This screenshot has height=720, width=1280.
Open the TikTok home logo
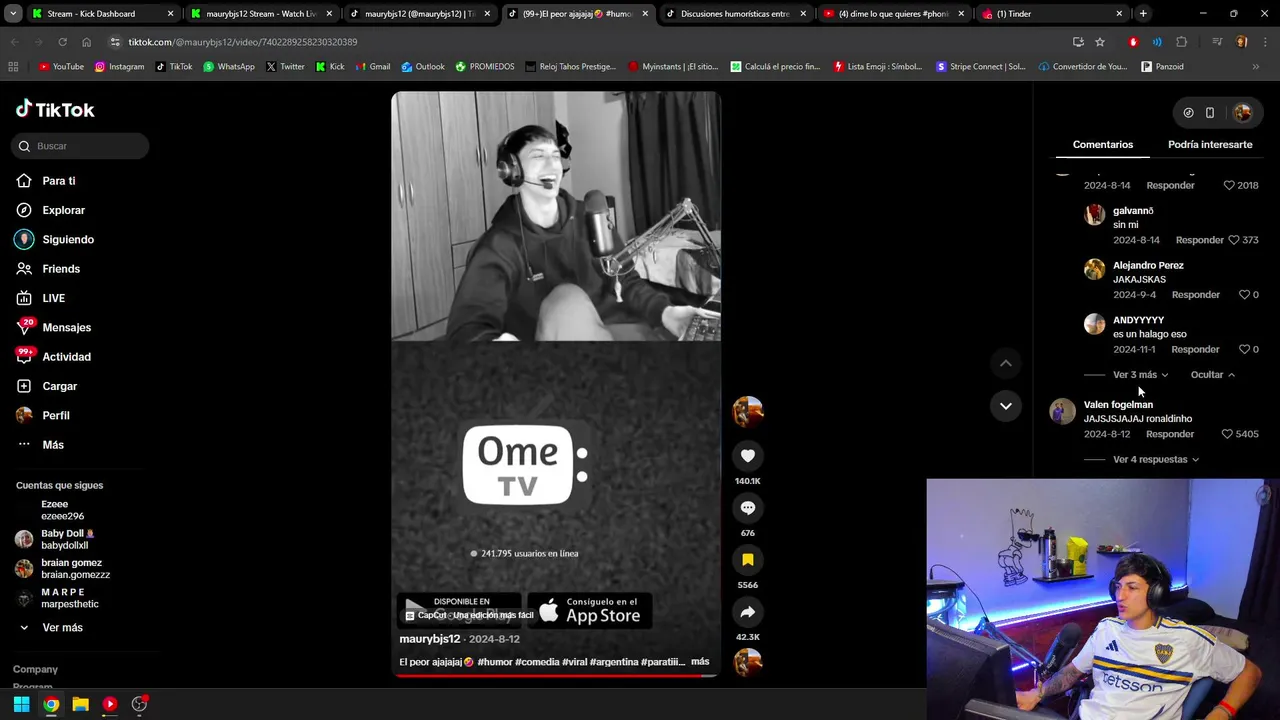55,109
